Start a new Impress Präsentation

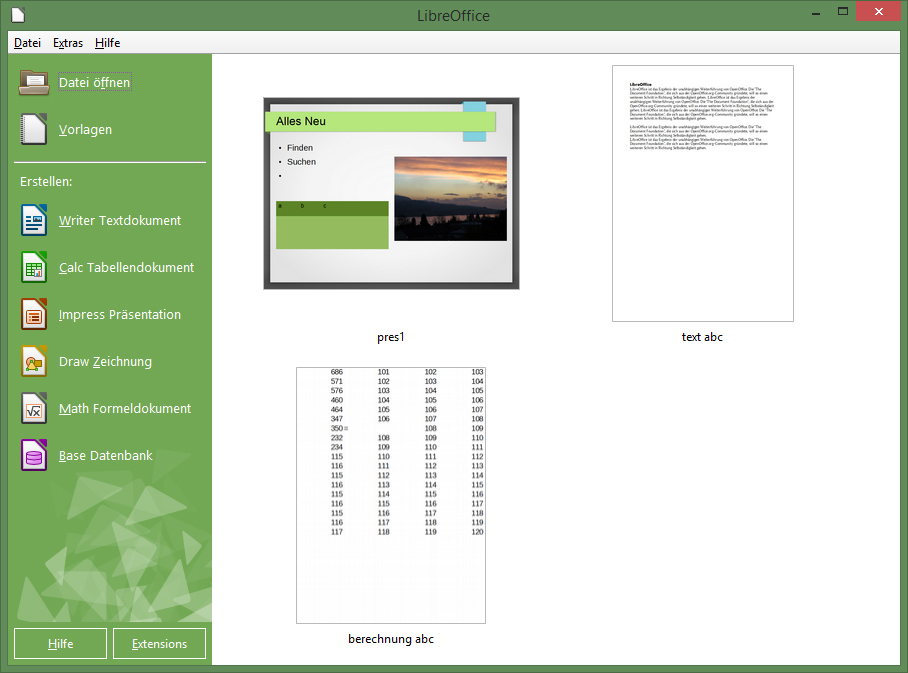tap(120, 314)
